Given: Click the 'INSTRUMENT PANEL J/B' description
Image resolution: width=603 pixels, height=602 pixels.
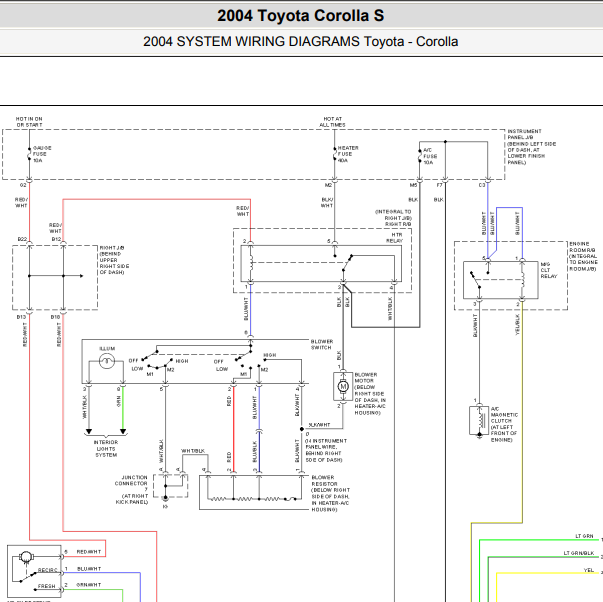Looking at the screenshot, I should tap(531, 147).
